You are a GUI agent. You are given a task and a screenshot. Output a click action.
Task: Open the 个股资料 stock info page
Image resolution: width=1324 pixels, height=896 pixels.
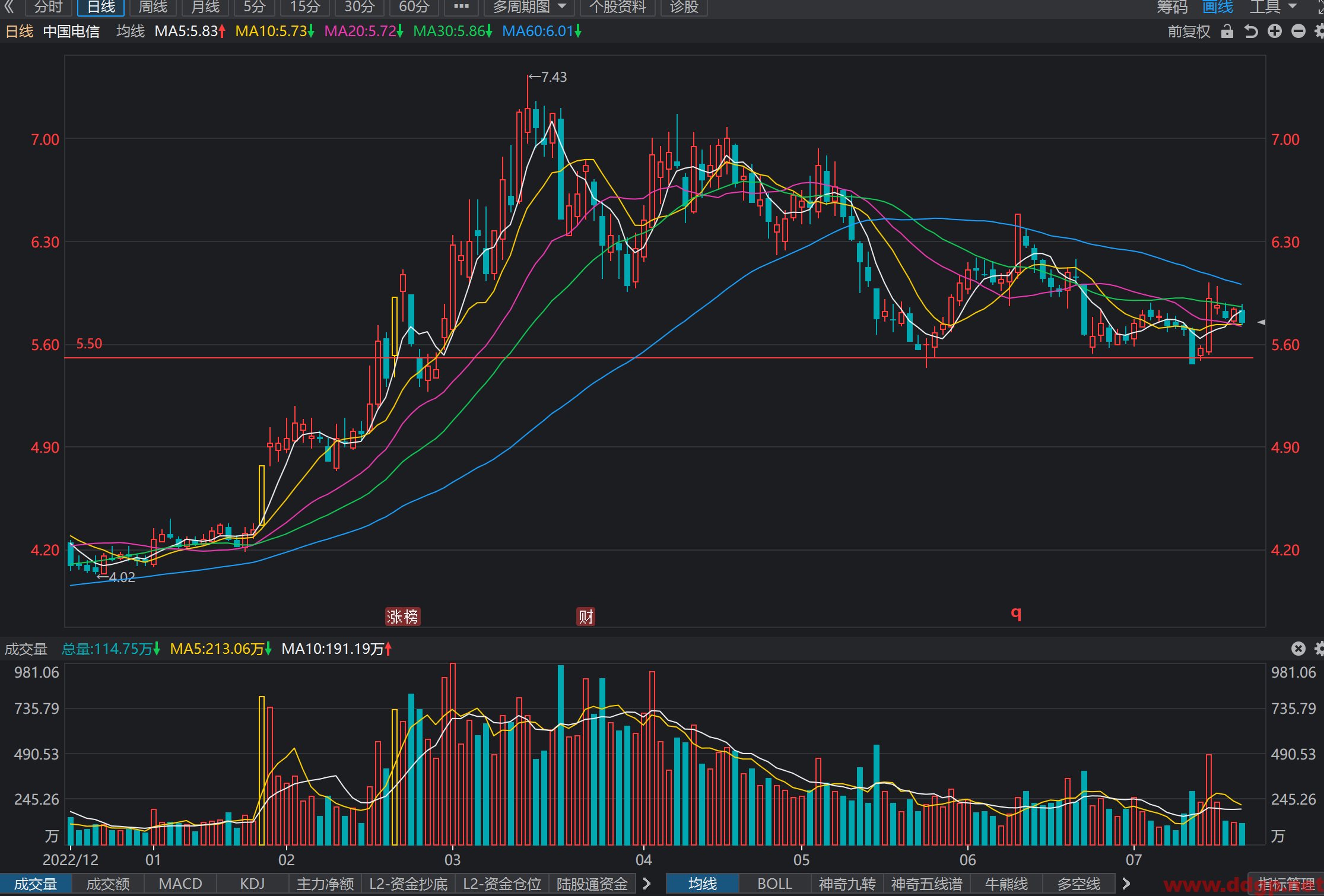point(617,7)
